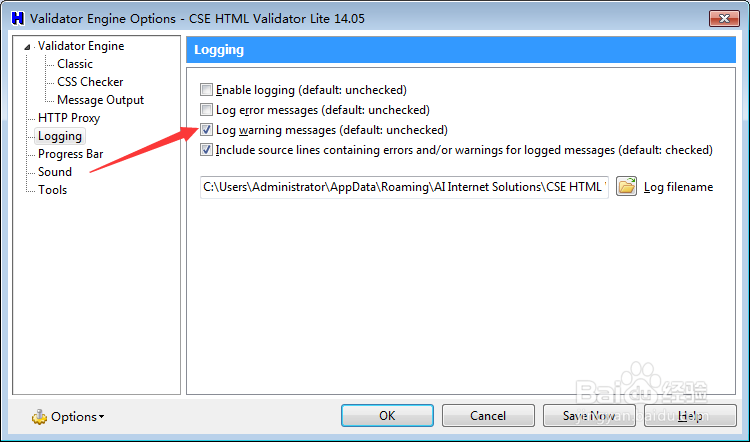Toggle the Log error messages checkbox
750x442 pixels.
pyautogui.click(x=207, y=110)
